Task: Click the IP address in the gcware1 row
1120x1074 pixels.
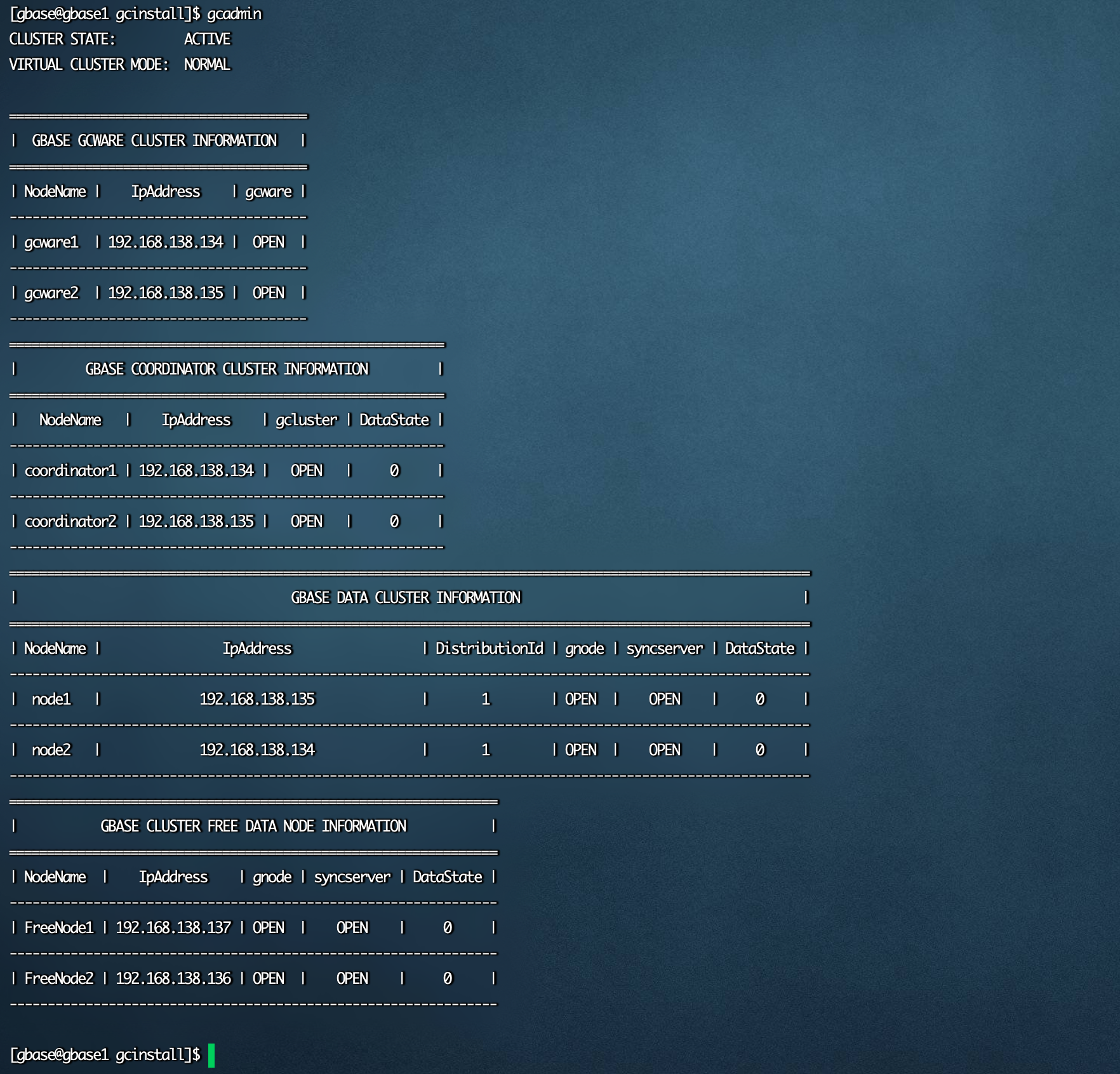Action: [166, 242]
